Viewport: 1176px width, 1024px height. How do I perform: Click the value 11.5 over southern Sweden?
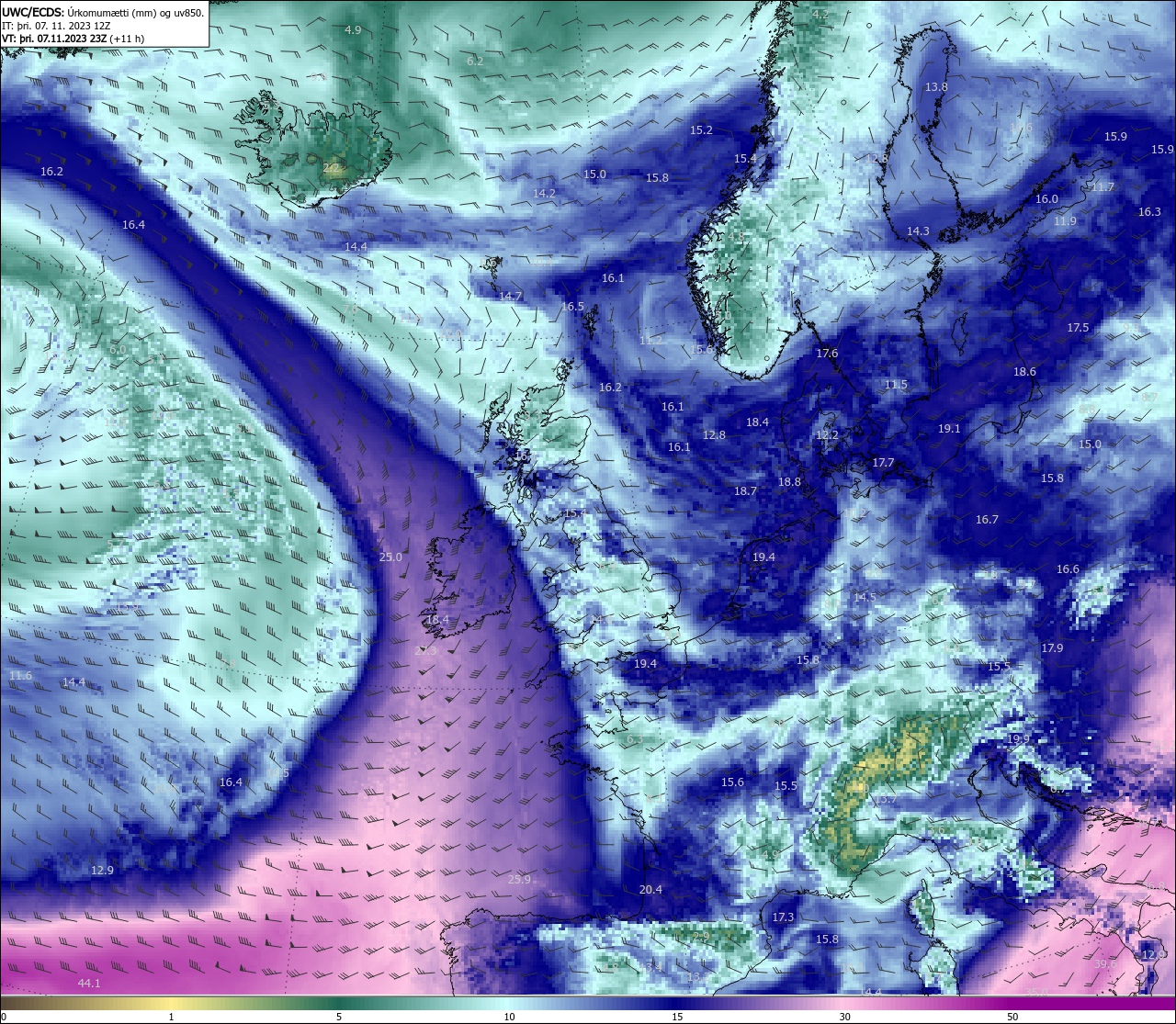point(896,385)
